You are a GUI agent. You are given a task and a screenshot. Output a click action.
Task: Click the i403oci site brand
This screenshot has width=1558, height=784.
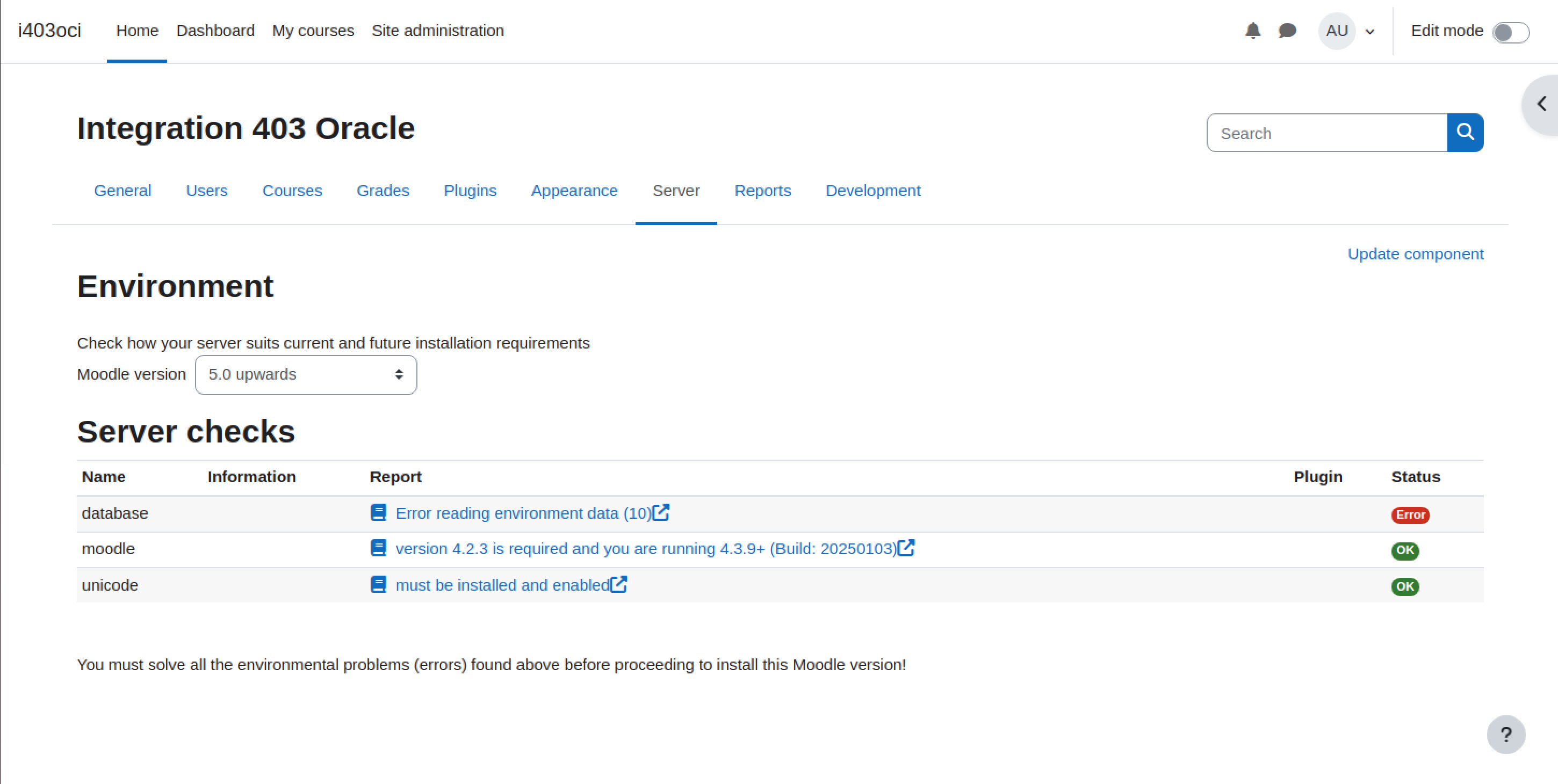49,30
